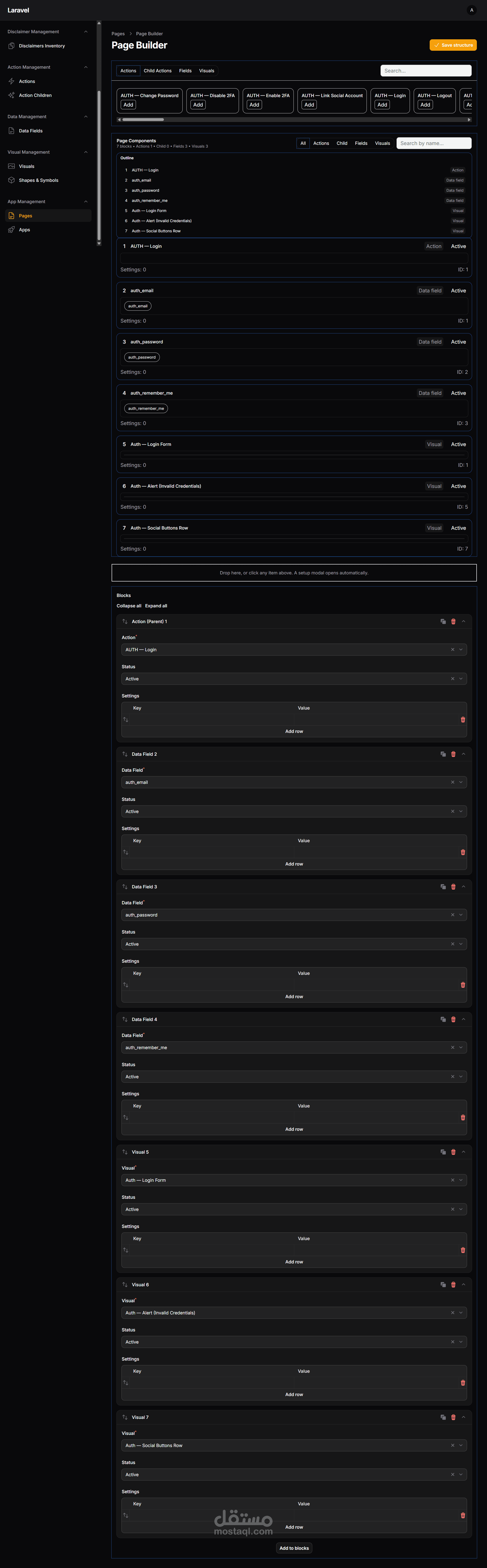Collapse Action Management sidebar group
The image size is (487, 1568).
coord(85,67)
